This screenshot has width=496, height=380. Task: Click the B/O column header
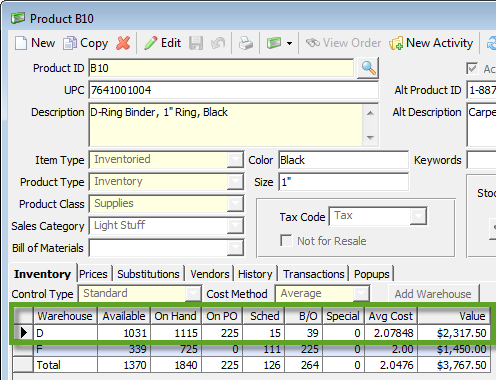(303, 316)
